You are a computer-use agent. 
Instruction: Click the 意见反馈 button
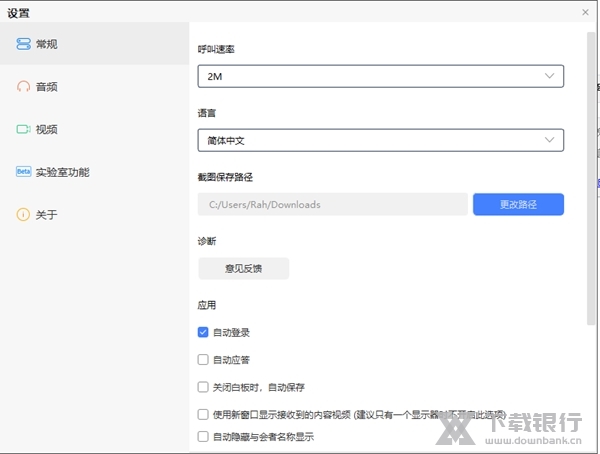click(x=244, y=268)
